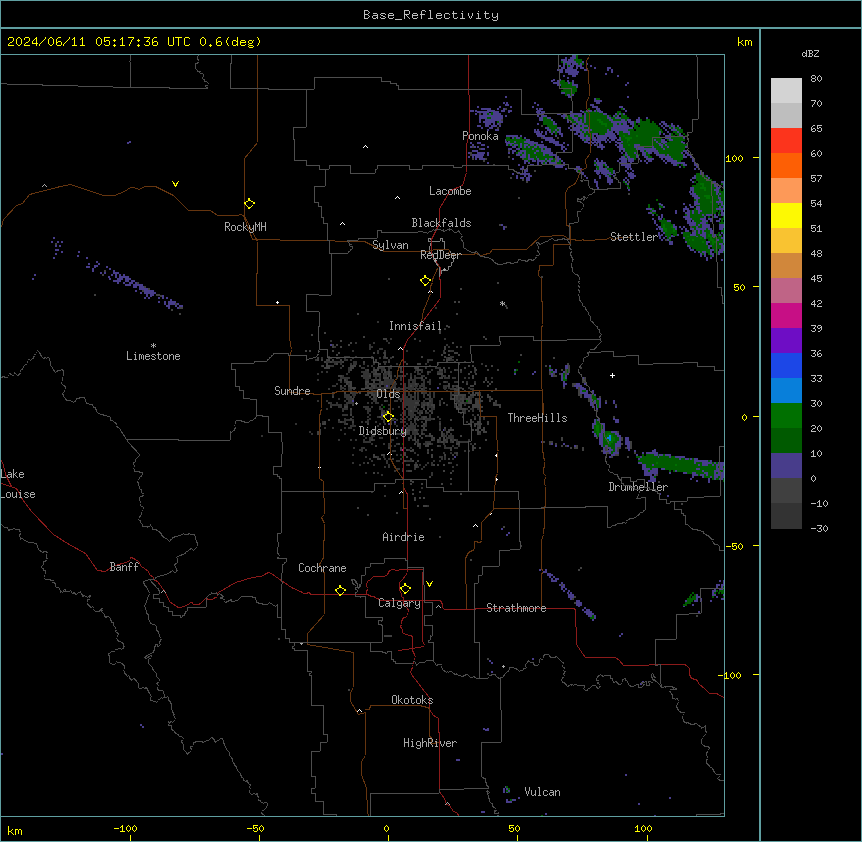Click the Innisfail town label

click(x=415, y=326)
